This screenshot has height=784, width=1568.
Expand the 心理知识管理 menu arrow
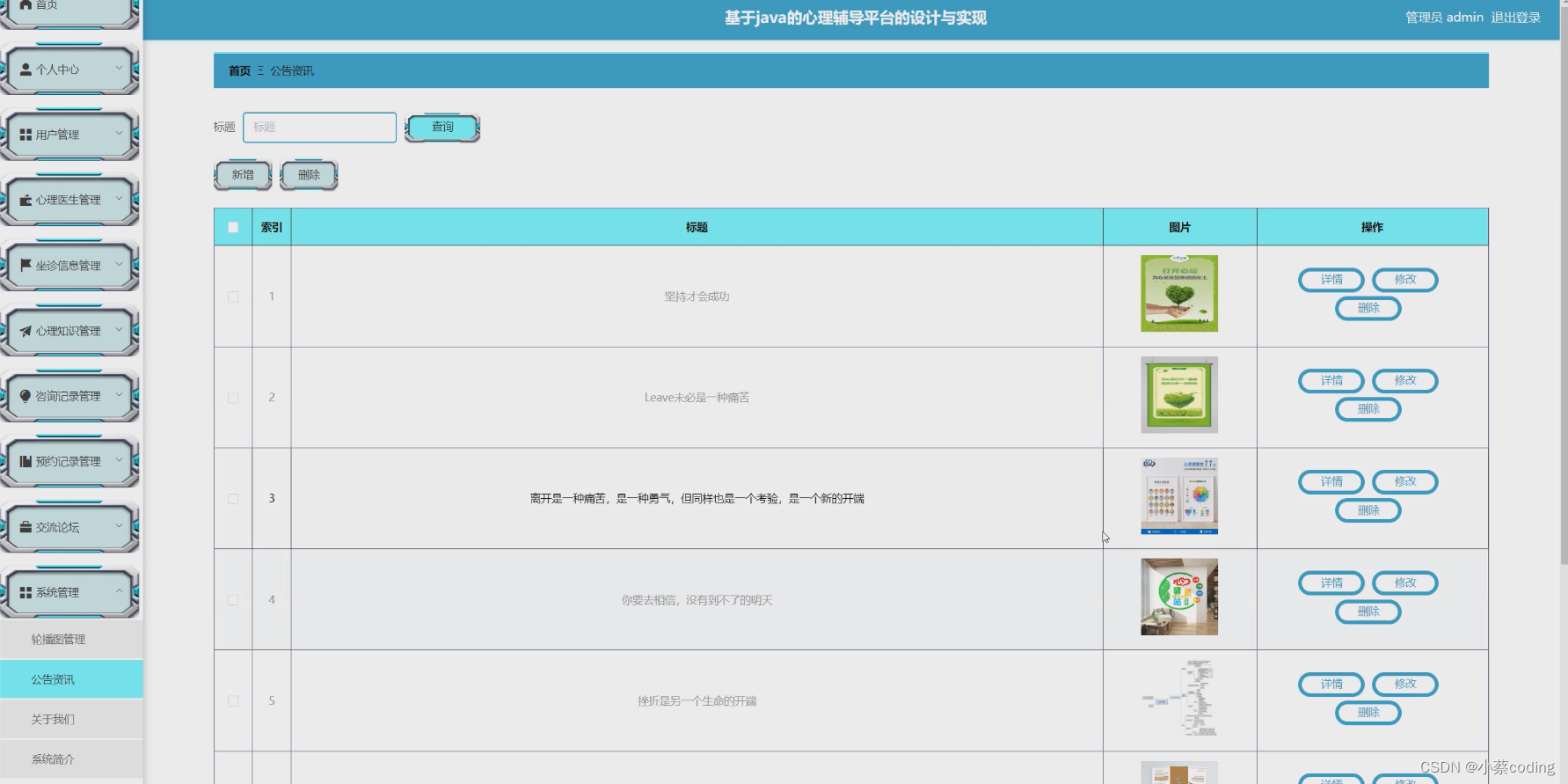(119, 329)
